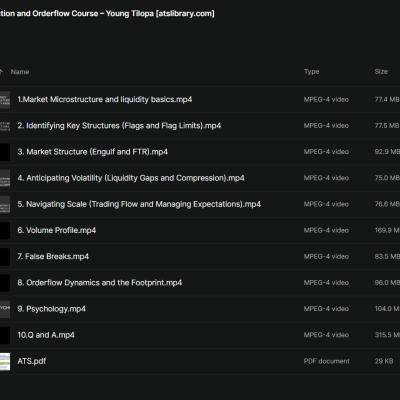This screenshot has height=400, width=400.
Task: Select thumbnail of Identifying Key Structures video
Action: tap(5, 126)
